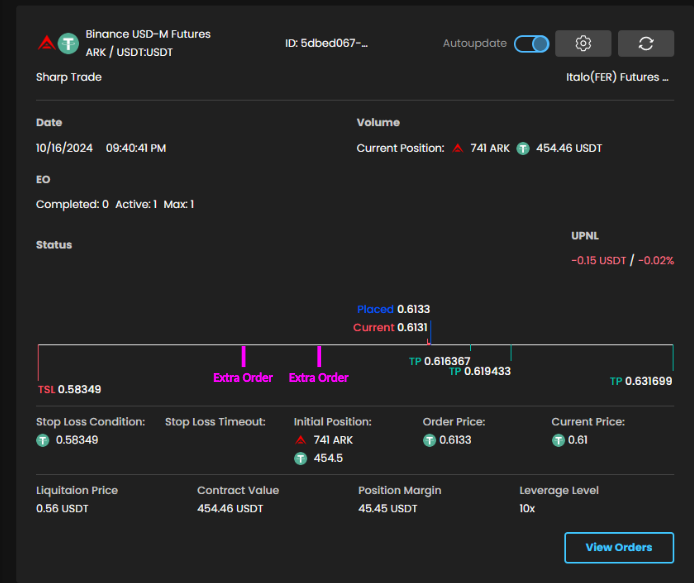The image size is (694, 583).
Task: Click Tether icon next to 454.46 USDT
Action: coord(522,148)
